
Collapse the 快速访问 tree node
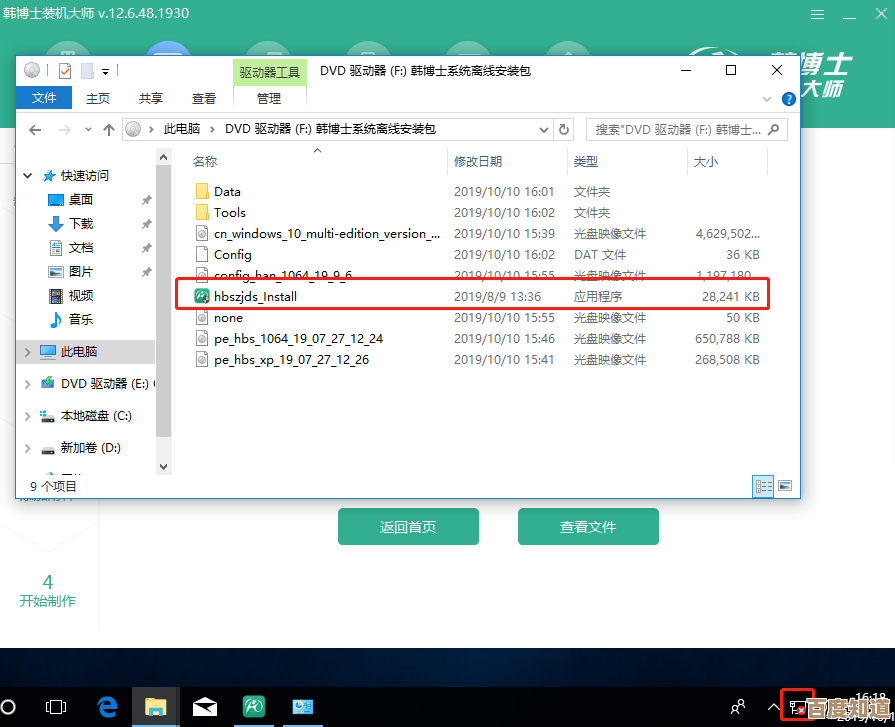pyautogui.click(x=28, y=175)
